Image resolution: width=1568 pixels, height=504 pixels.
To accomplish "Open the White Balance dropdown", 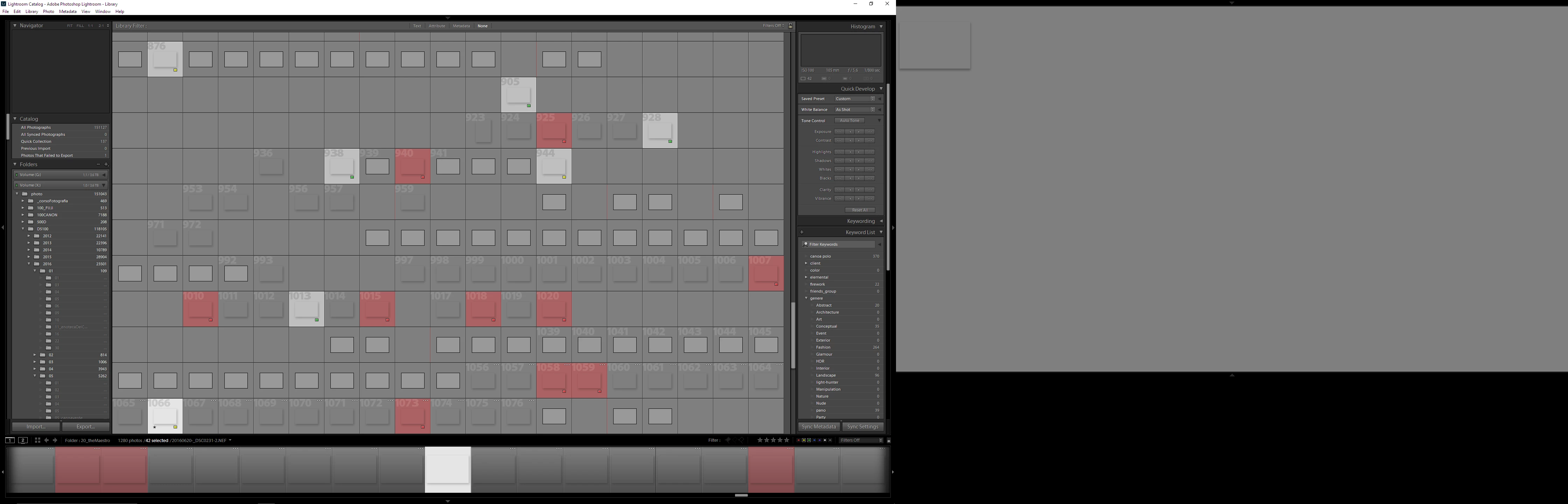I will tap(855, 110).
